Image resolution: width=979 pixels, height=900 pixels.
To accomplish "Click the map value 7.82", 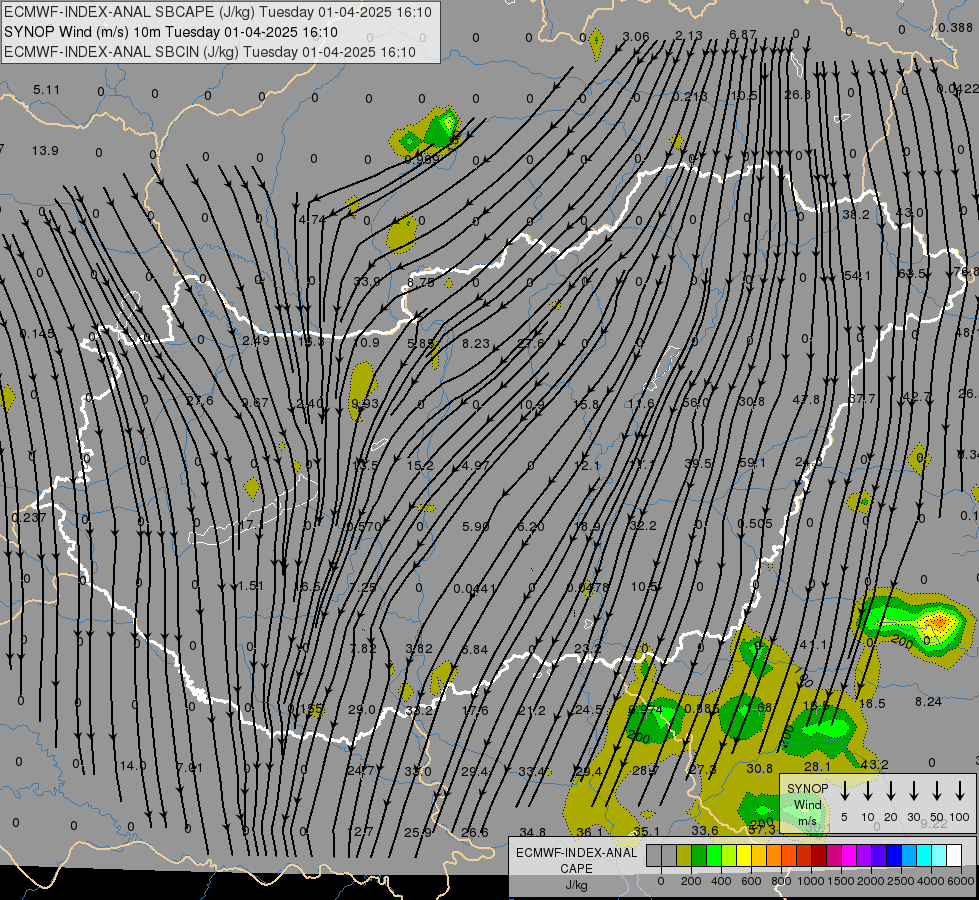I will click(x=363, y=648).
